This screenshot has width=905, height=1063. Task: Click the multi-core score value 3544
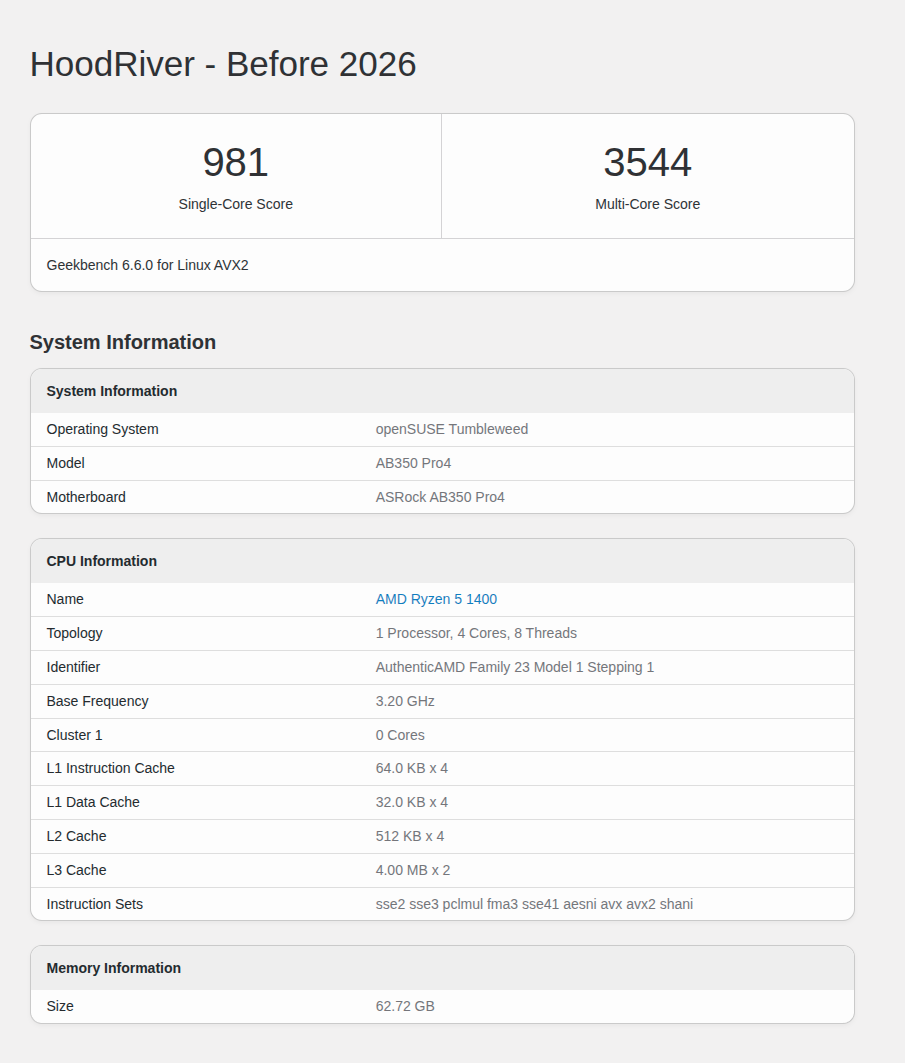pos(647,163)
